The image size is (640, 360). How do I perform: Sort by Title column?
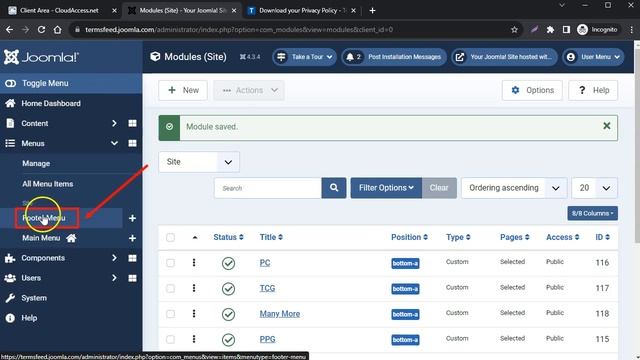pyautogui.click(x=271, y=237)
